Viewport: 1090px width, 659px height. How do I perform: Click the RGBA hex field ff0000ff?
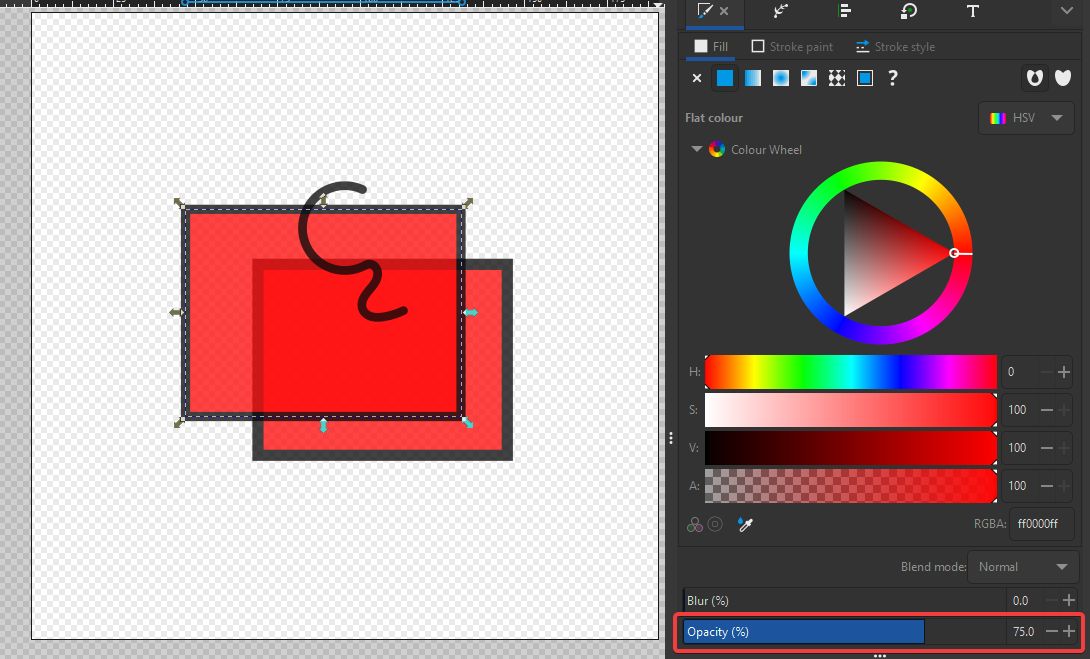click(1041, 523)
